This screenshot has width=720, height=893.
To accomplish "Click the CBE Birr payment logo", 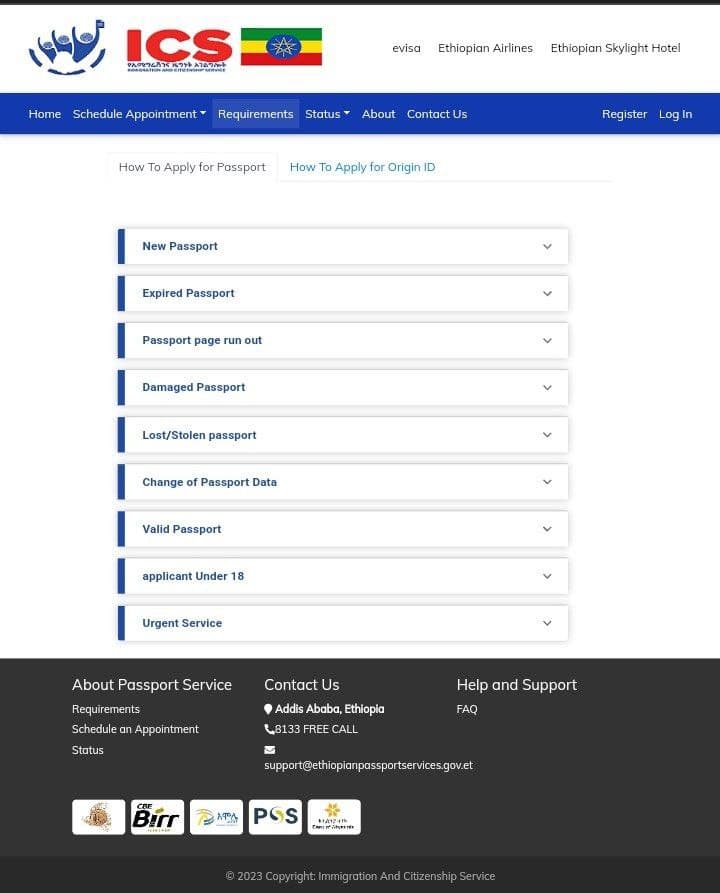I will [x=157, y=817].
